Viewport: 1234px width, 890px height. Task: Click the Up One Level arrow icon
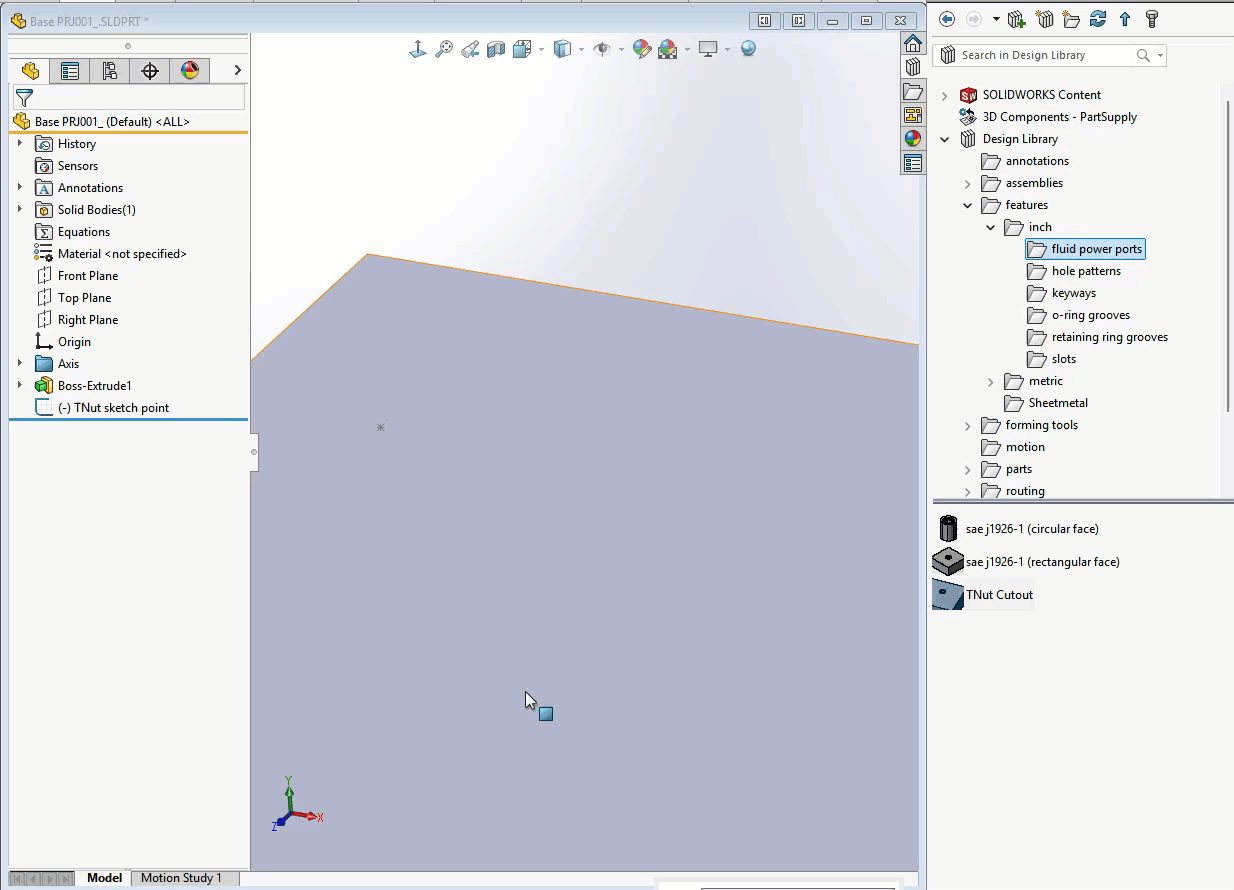(x=1125, y=19)
